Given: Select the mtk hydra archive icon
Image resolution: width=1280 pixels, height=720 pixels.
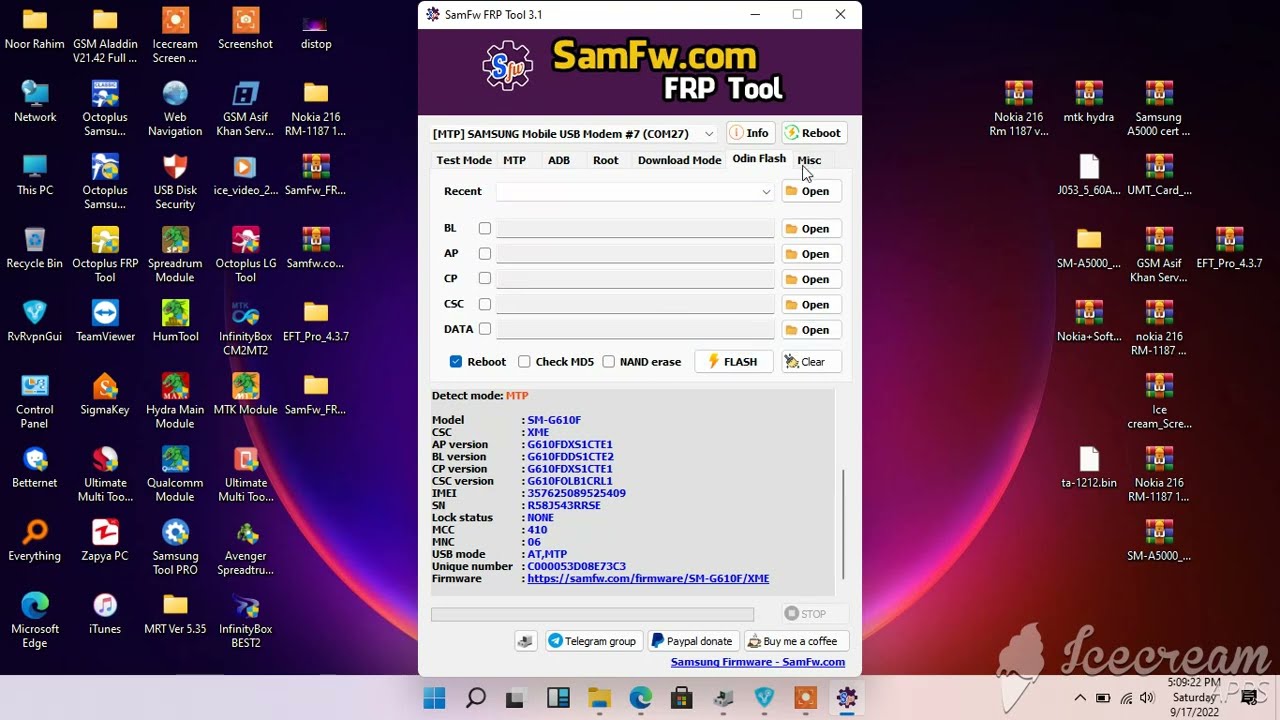Looking at the screenshot, I should point(1089,101).
